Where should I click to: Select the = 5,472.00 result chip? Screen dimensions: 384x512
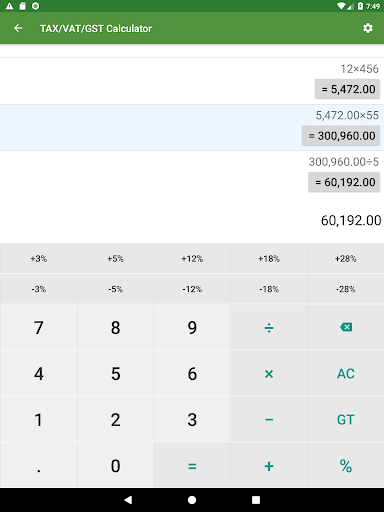coord(347,89)
